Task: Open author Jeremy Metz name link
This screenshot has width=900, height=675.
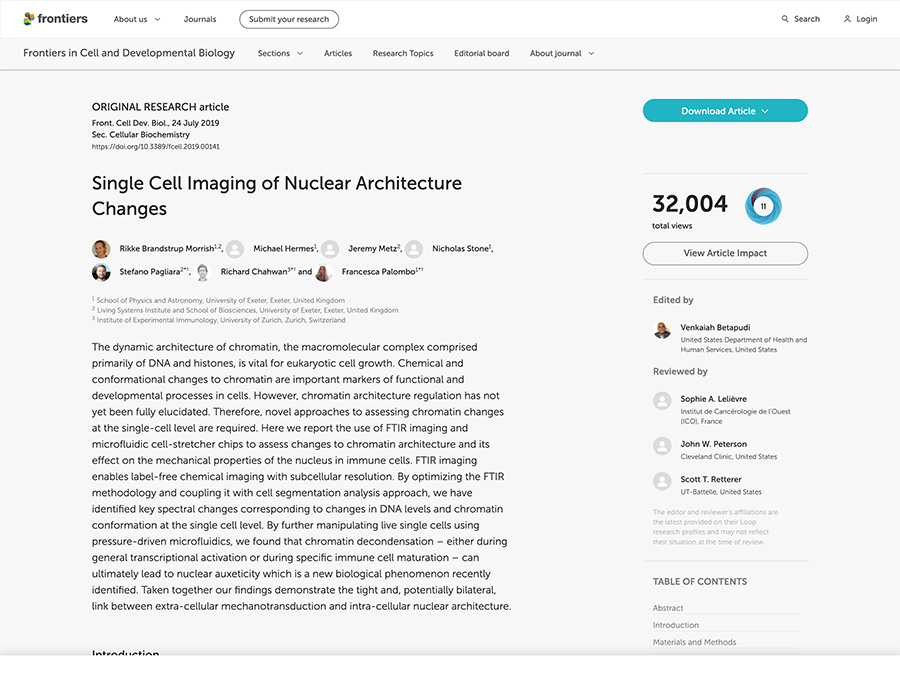Action: click(x=373, y=249)
